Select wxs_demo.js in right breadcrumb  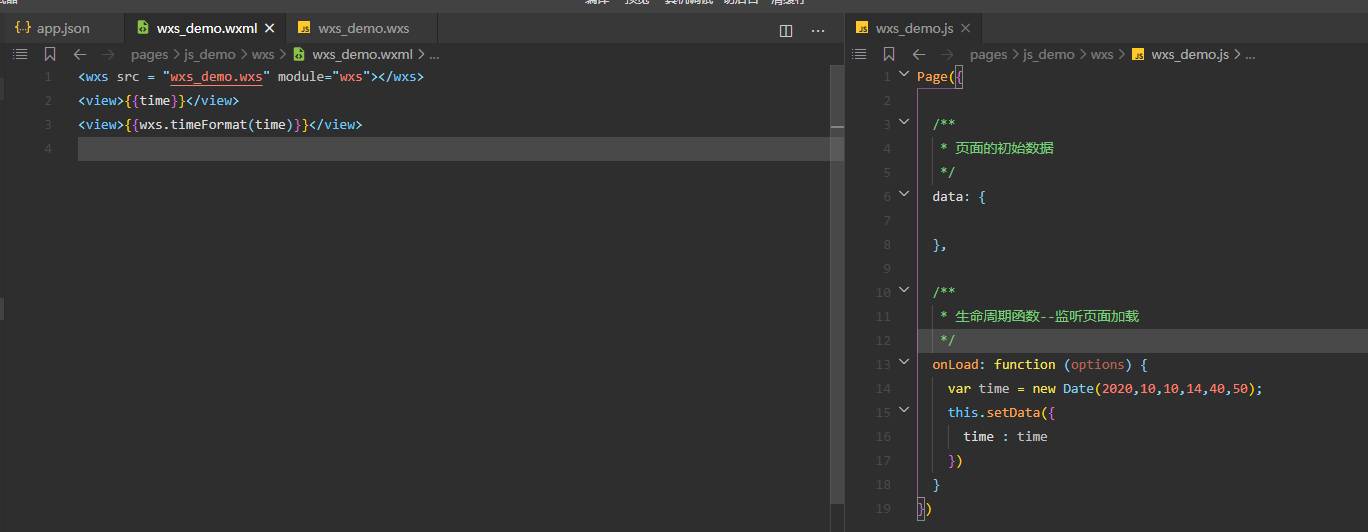[x=1190, y=55]
